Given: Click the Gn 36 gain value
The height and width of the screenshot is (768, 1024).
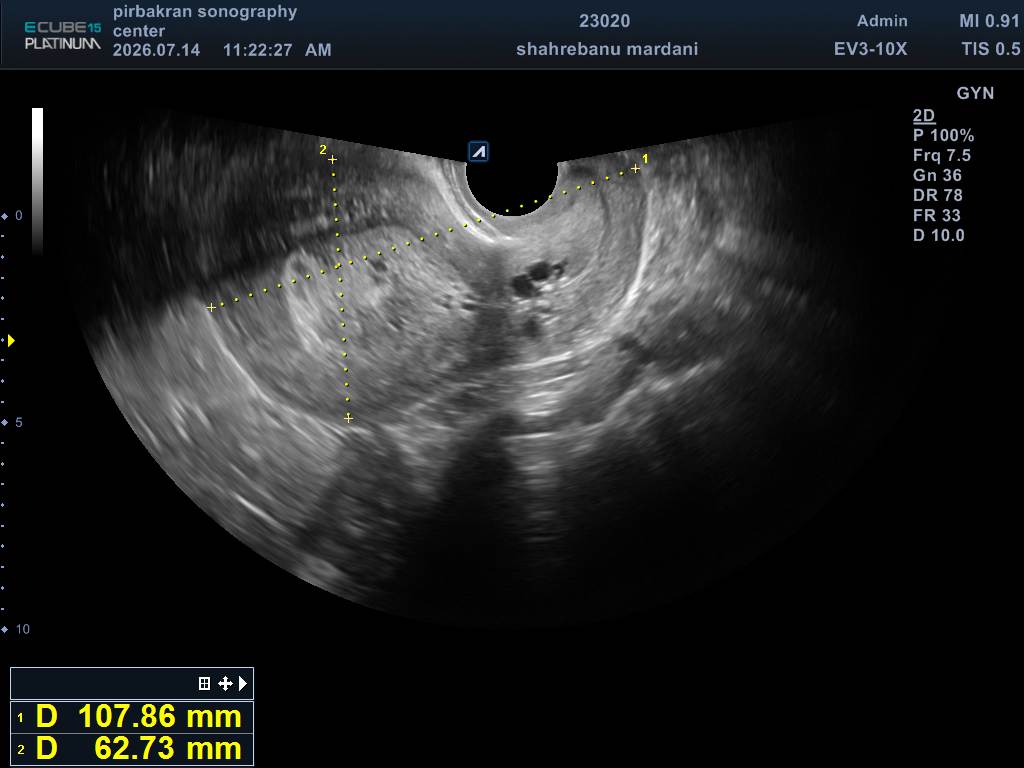Looking at the screenshot, I should coord(937,175).
